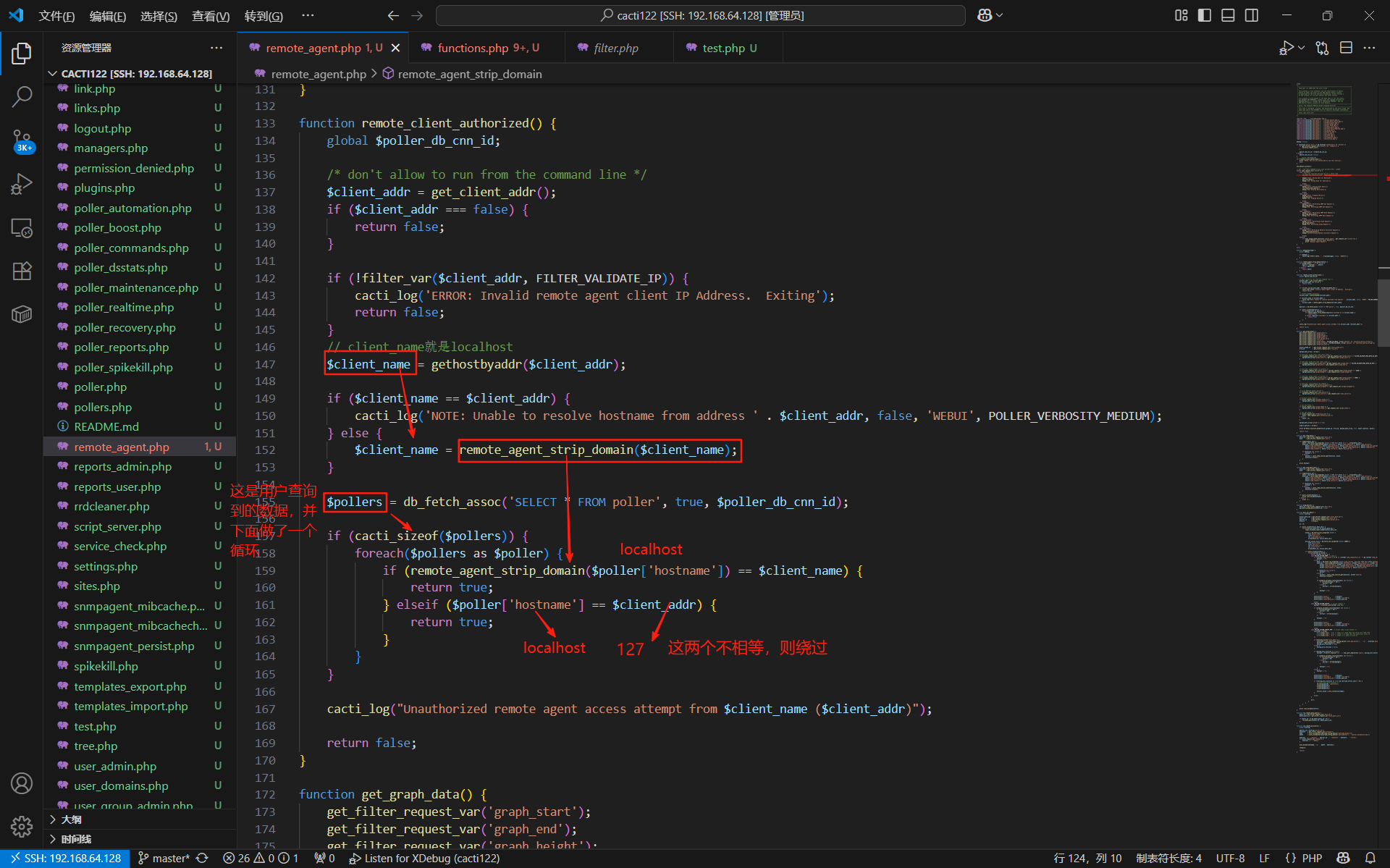Toggle secondary side bar visibility
This screenshot has width=1390, height=868.
tap(1252, 15)
